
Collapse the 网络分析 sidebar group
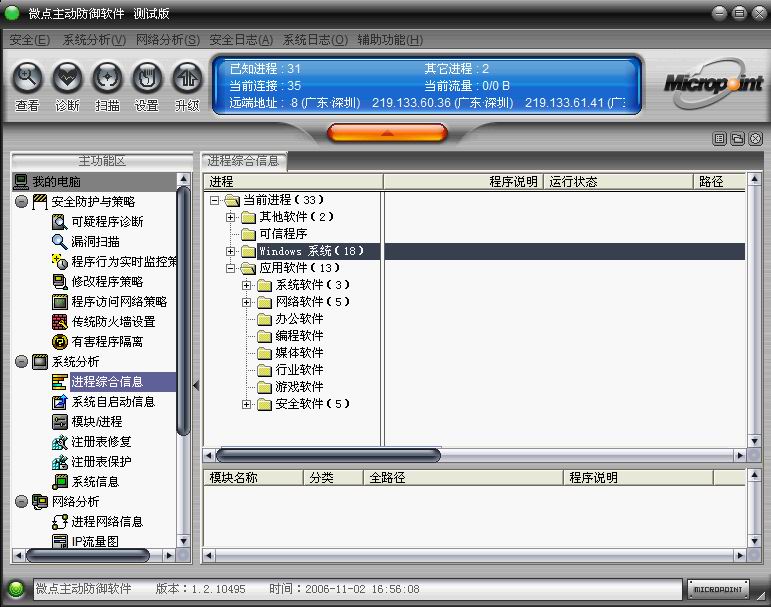[21, 501]
